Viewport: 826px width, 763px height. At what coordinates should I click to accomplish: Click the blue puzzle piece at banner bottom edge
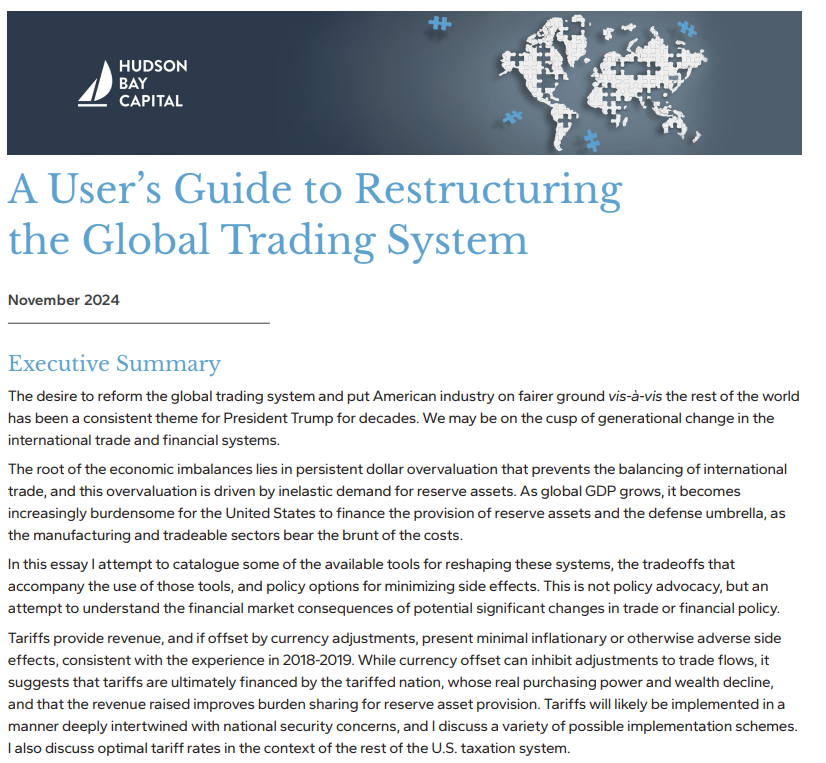(x=591, y=141)
